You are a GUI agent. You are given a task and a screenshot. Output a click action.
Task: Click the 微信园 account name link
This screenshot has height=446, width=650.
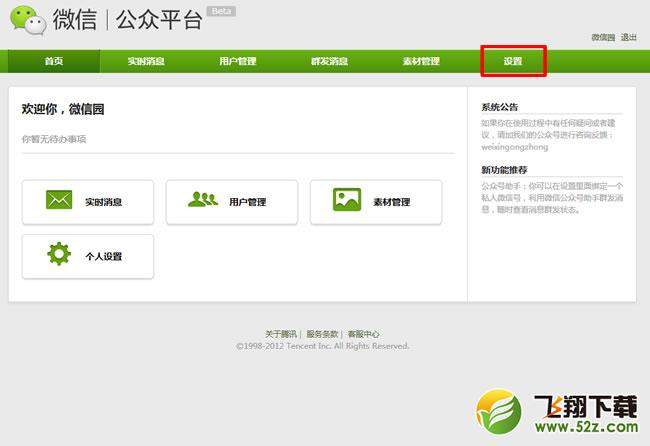tap(603, 37)
